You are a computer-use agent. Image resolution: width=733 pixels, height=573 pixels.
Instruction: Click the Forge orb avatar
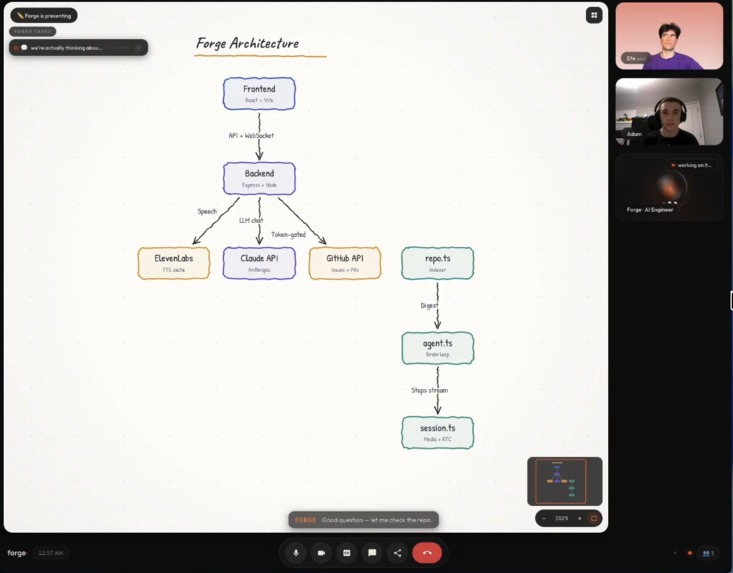coord(669,188)
